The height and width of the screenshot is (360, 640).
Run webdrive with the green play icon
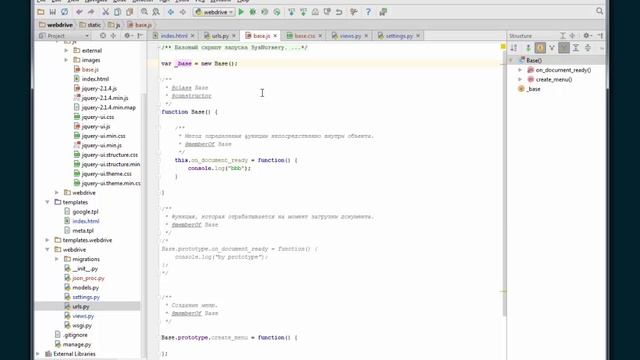(241, 12)
